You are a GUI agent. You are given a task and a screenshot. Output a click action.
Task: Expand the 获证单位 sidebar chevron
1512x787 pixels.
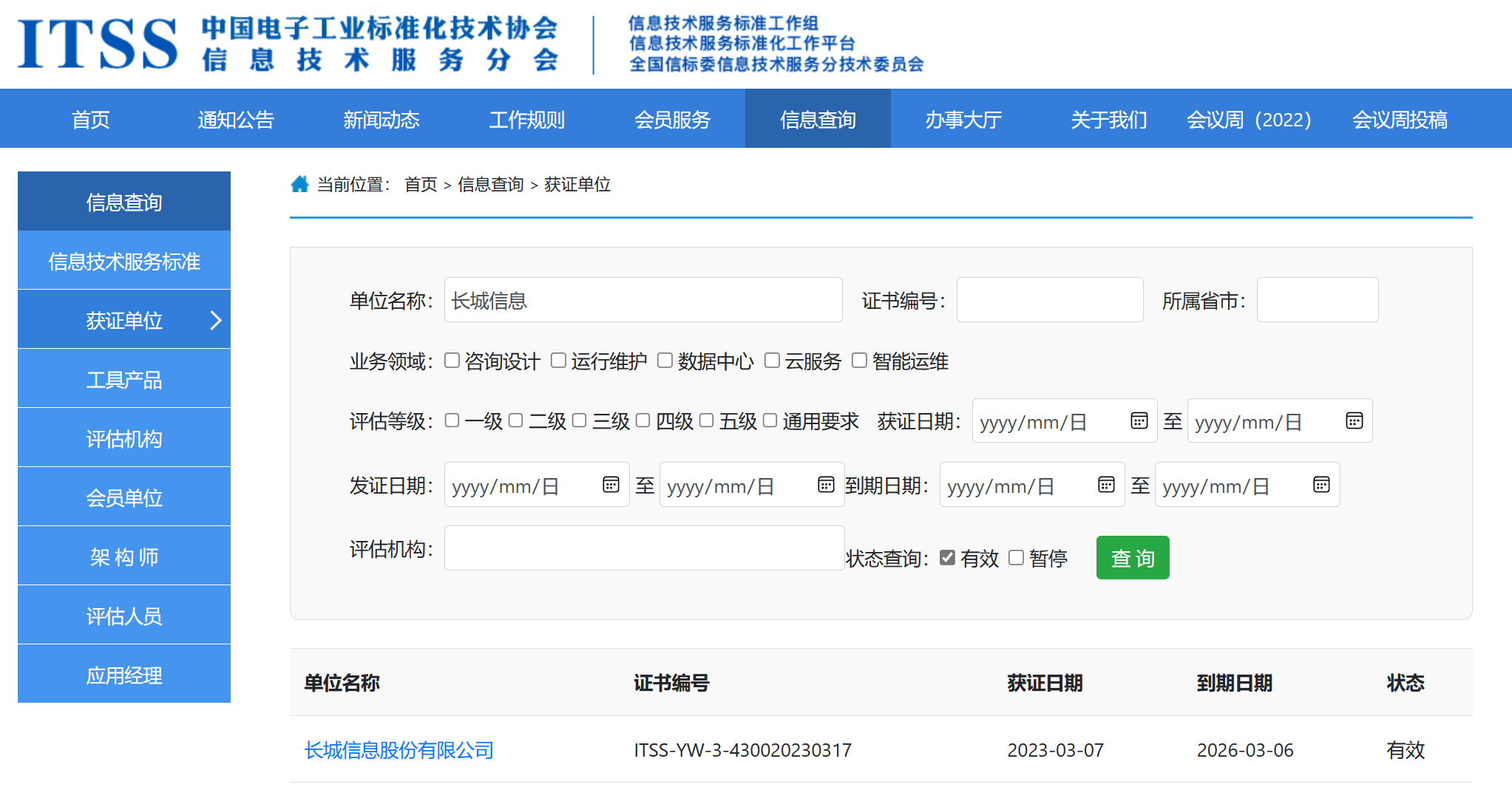click(215, 320)
